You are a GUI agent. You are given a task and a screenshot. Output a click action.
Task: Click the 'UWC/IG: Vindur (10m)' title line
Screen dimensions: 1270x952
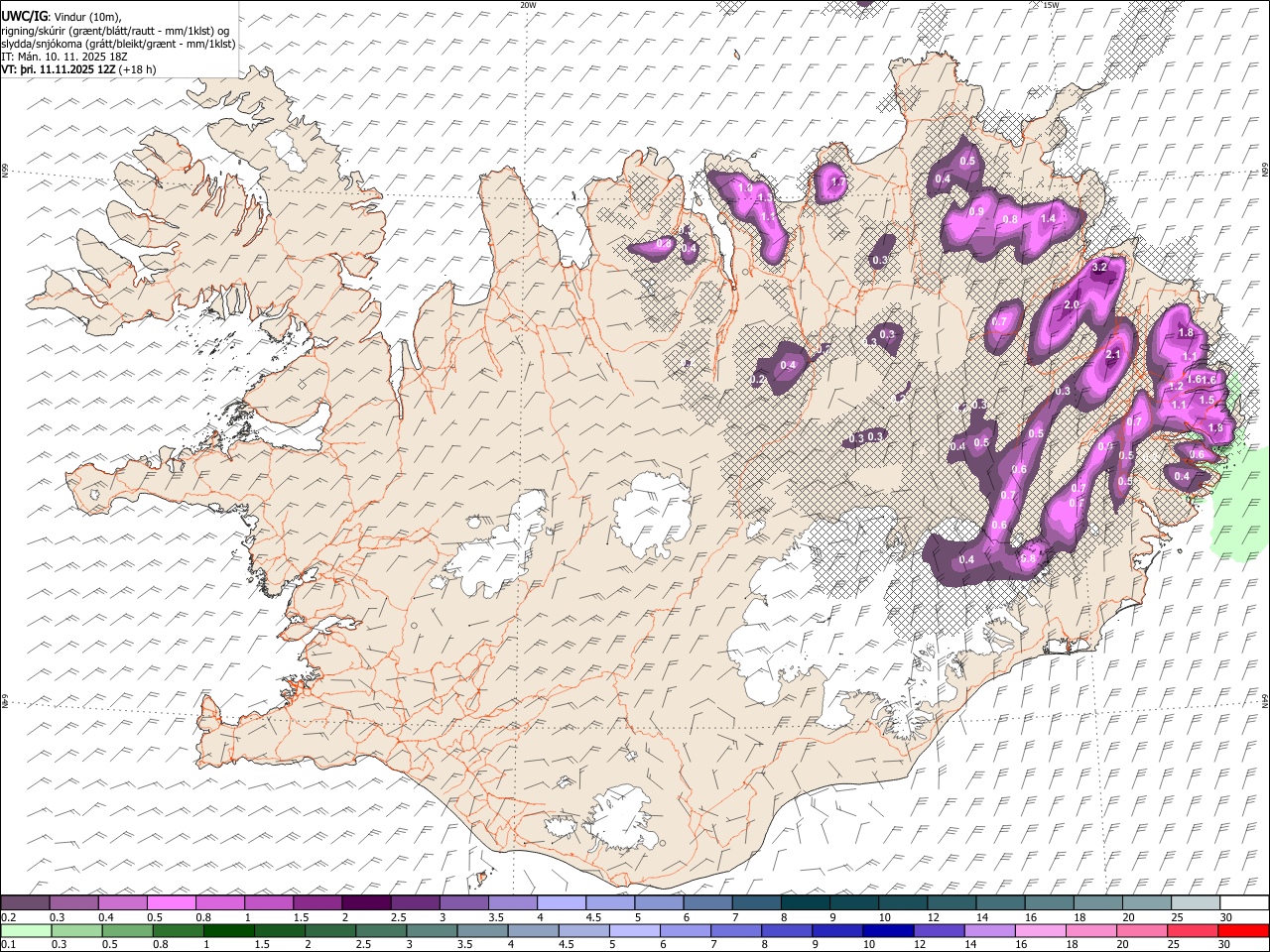(62, 17)
